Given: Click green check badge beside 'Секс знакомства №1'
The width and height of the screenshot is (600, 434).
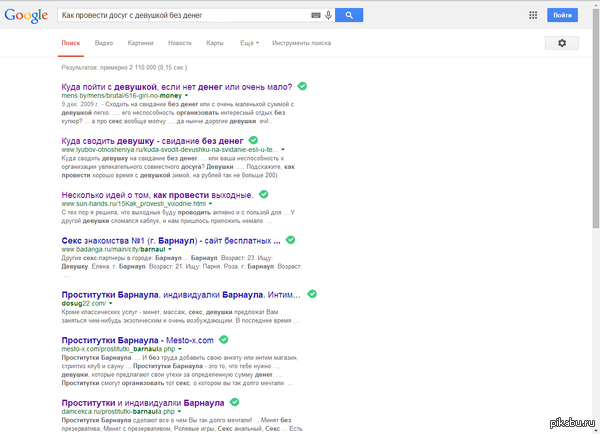Looking at the screenshot, I should [290, 240].
